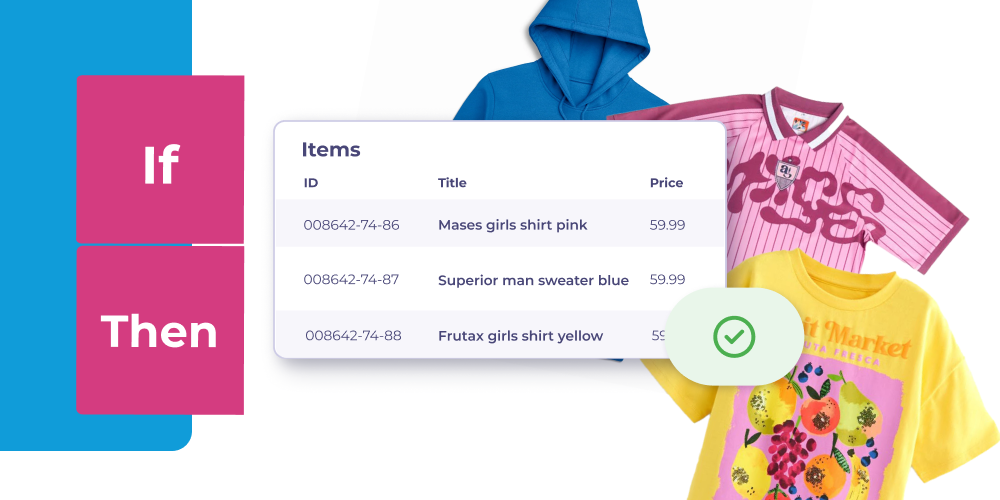Click the 59.99 price of Mases shirt

[x=668, y=225]
